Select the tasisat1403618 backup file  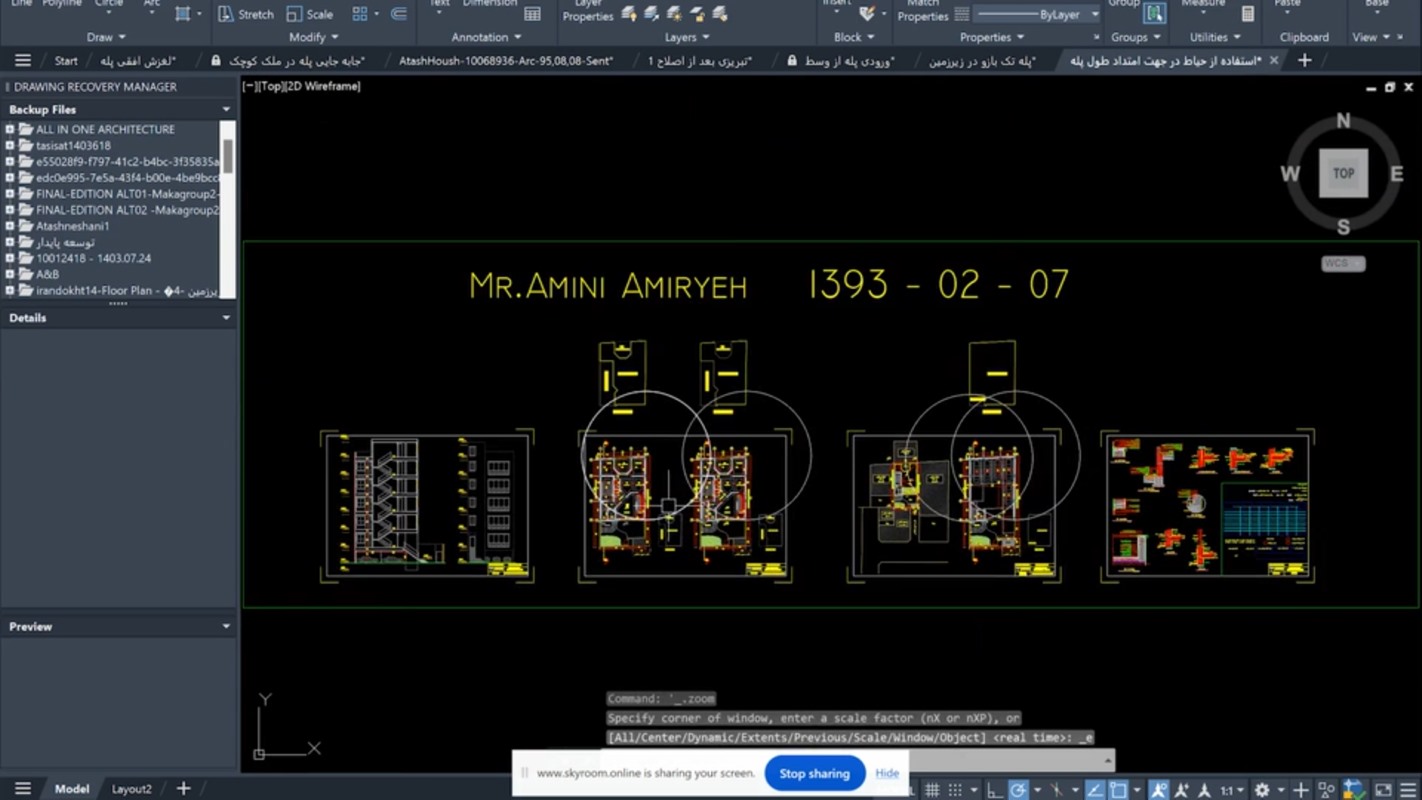73,146
